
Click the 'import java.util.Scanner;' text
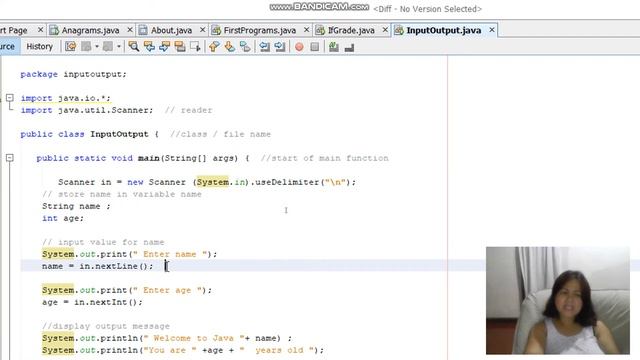(x=87, y=110)
